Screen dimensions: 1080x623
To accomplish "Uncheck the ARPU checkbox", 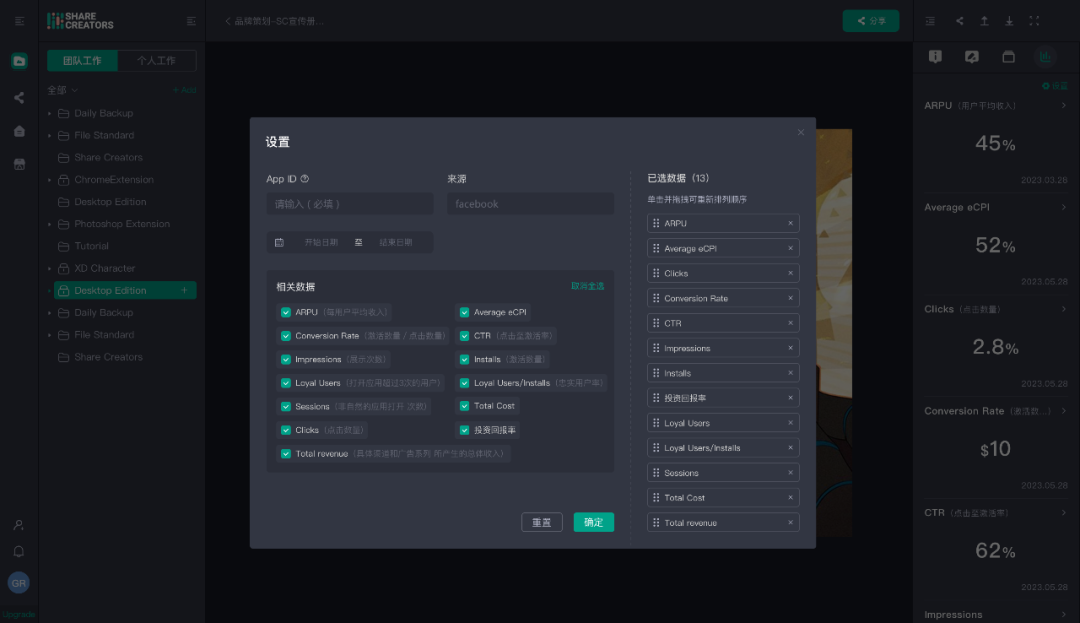I will click(x=286, y=313).
